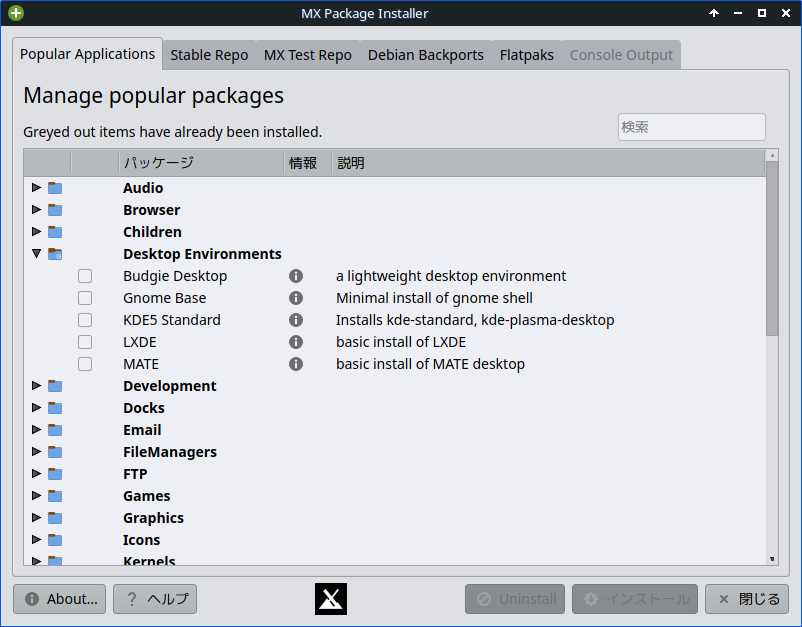Viewport: 802px width, 627px height.
Task: Click the FTP folder icon
Action: (x=55, y=474)
